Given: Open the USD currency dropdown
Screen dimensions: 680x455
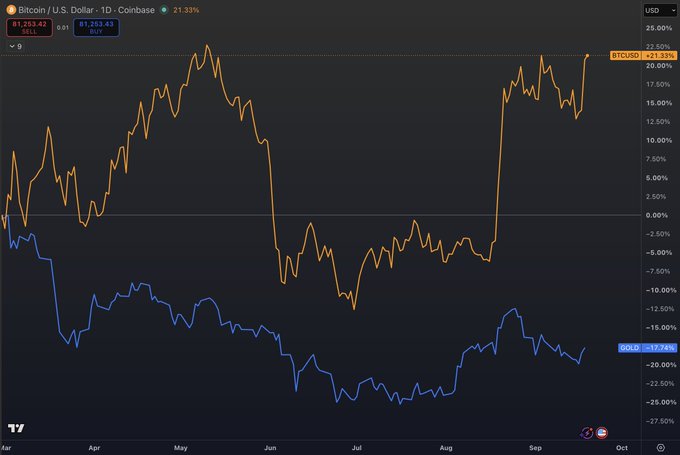Looking at the screenshot, I should tap(660, 10).
